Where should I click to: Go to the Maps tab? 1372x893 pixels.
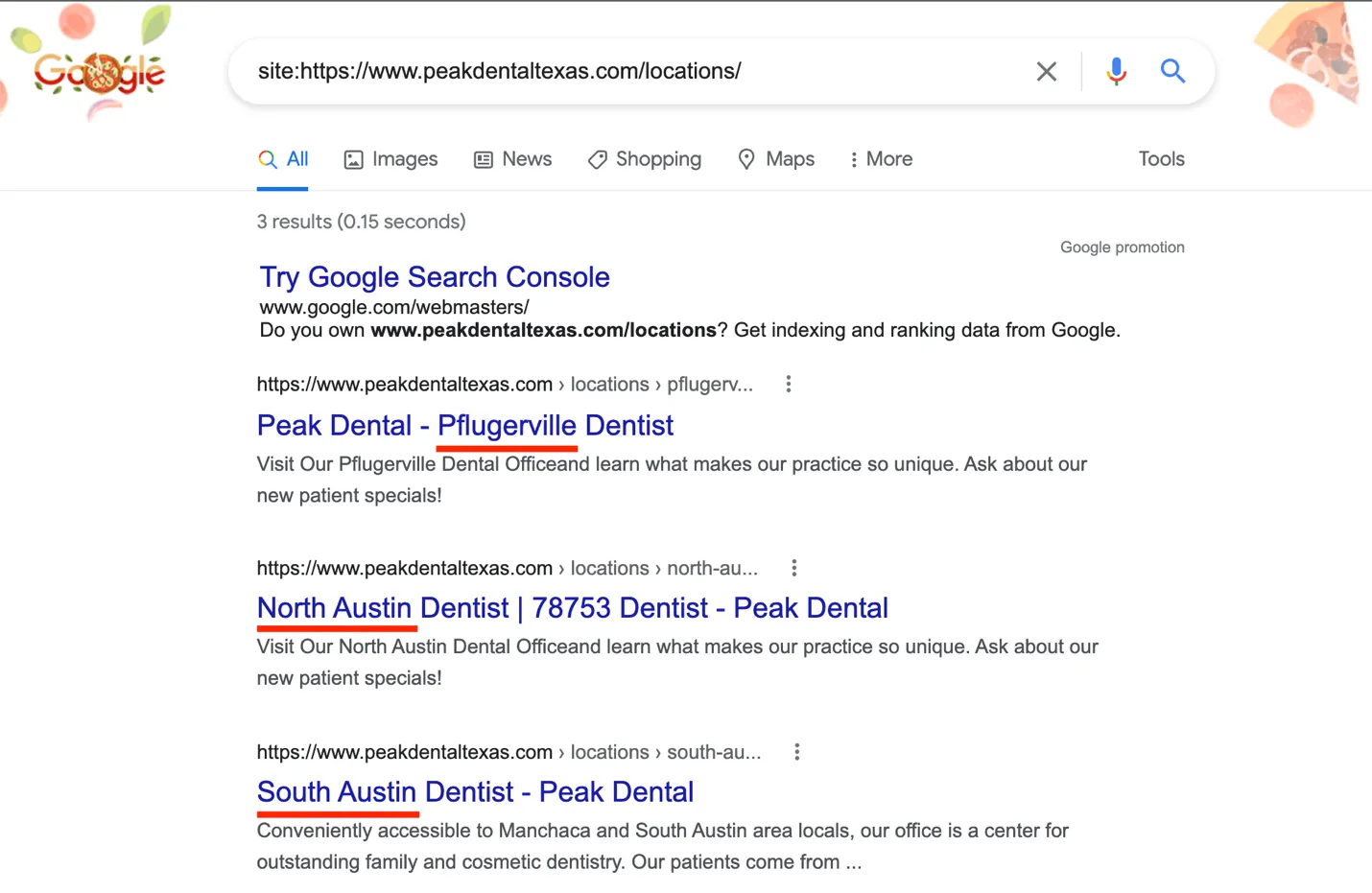click(x=776, y=159)
